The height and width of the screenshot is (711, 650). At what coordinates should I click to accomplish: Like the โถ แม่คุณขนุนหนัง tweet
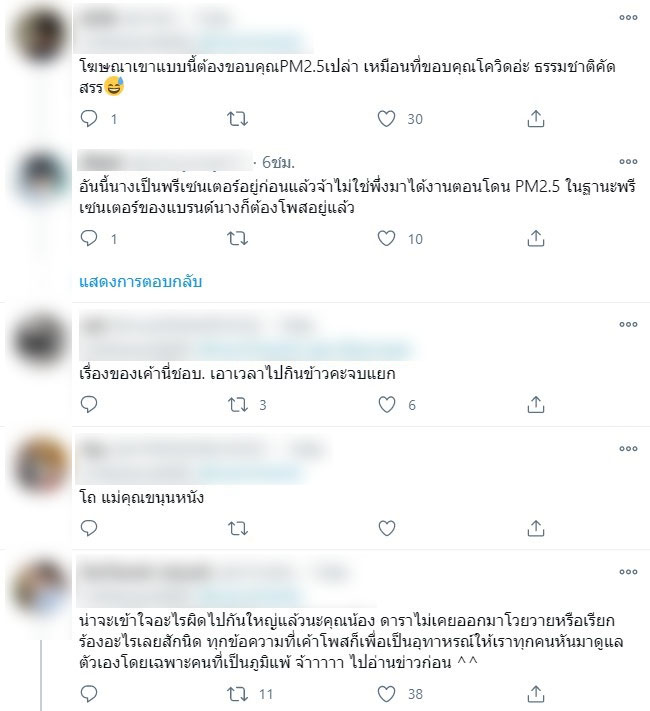pyautogui.click(x=387, y=528)
